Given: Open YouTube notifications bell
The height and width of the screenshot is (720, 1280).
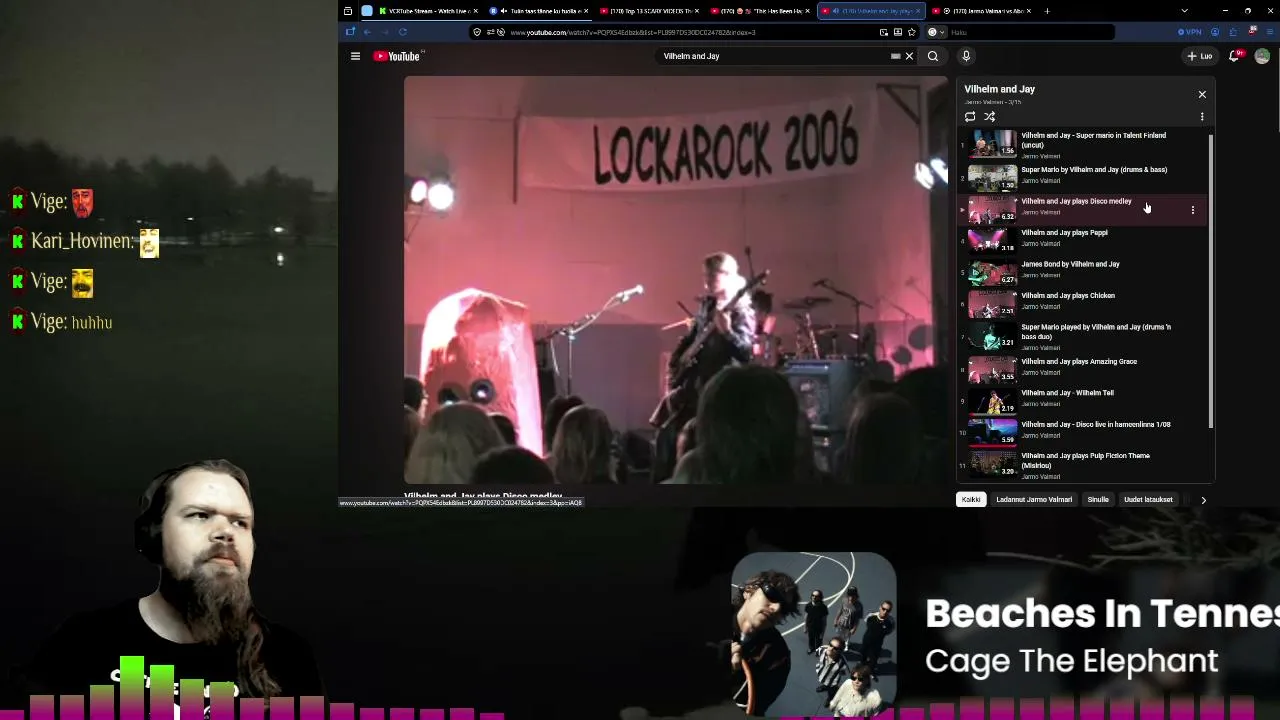Looking at the screenshot, I should (1234, 56).
